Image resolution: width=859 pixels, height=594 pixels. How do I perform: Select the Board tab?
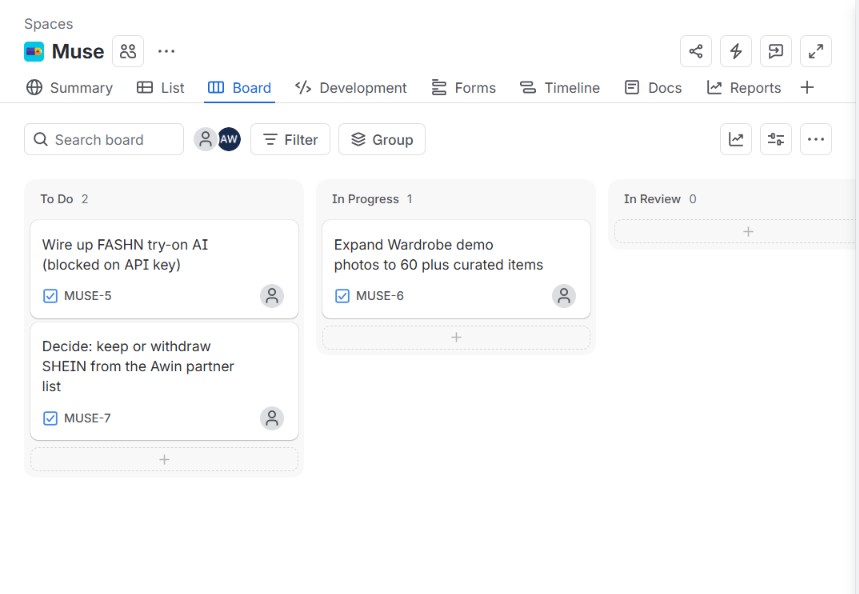tap(239, 88)
